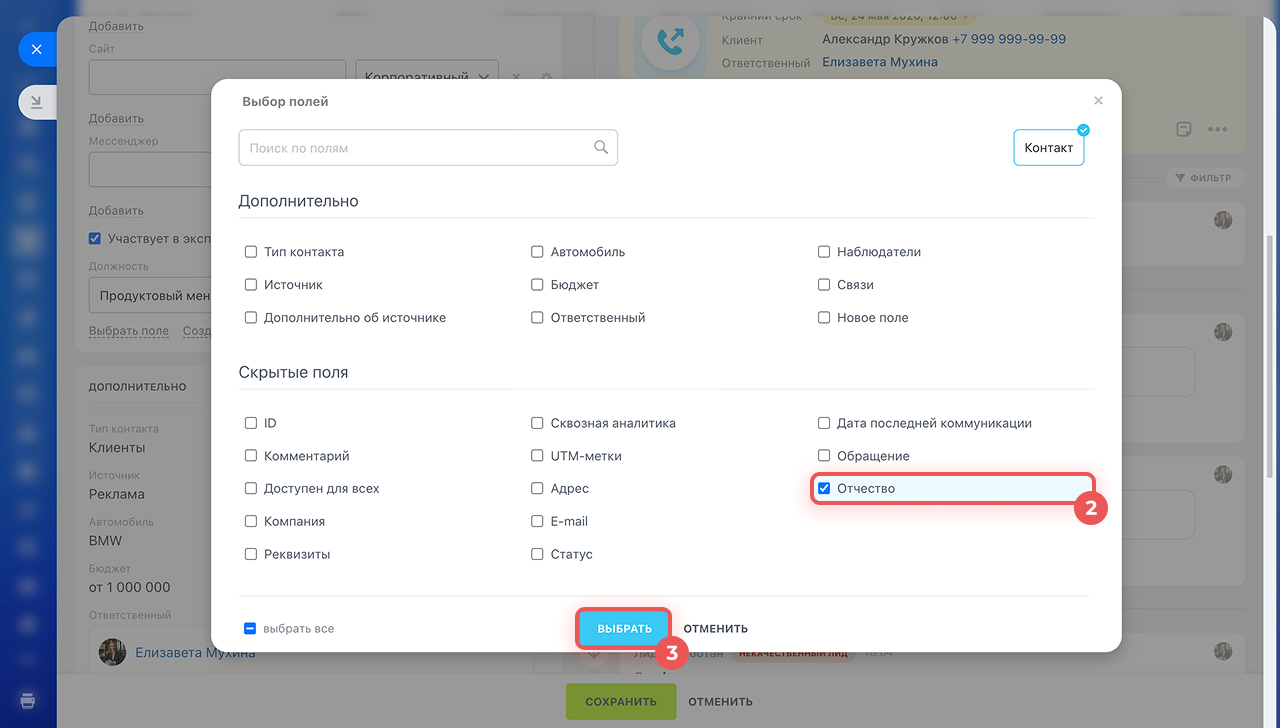Enable the Тип контакта checkbox
Screen dimensions: 1280x728
[x=251, y=252]
